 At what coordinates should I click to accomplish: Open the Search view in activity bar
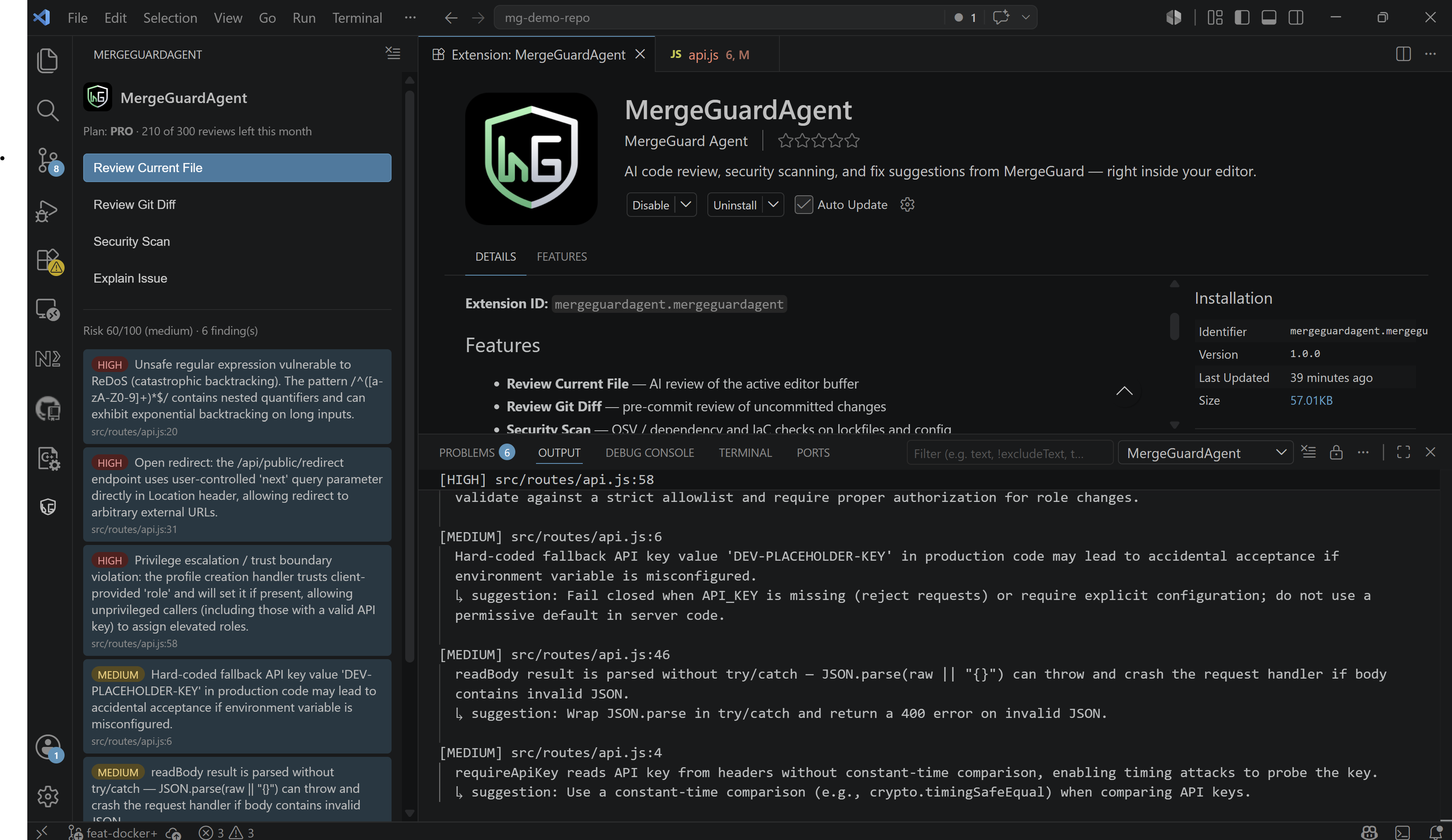[47, 110]
